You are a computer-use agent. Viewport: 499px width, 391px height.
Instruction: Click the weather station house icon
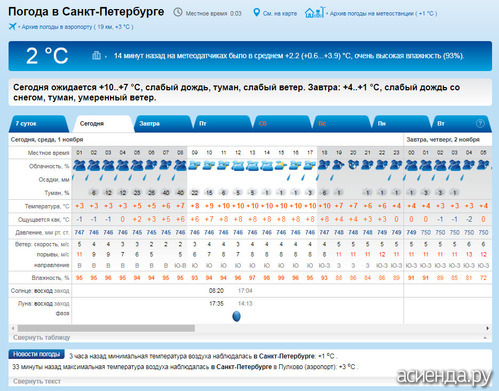tap(314, 13)
